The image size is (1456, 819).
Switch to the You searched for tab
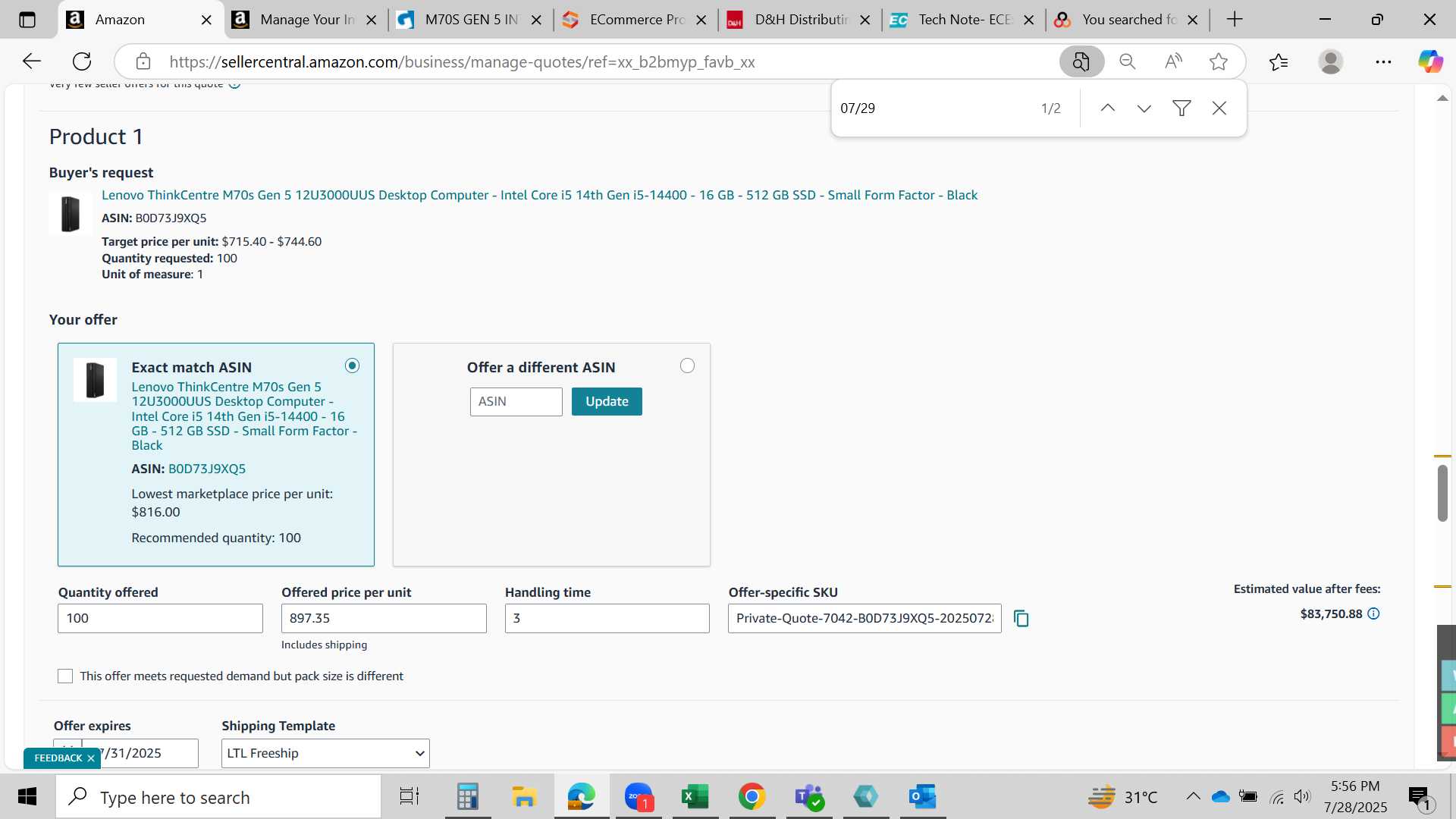(x=1128, y=20)
